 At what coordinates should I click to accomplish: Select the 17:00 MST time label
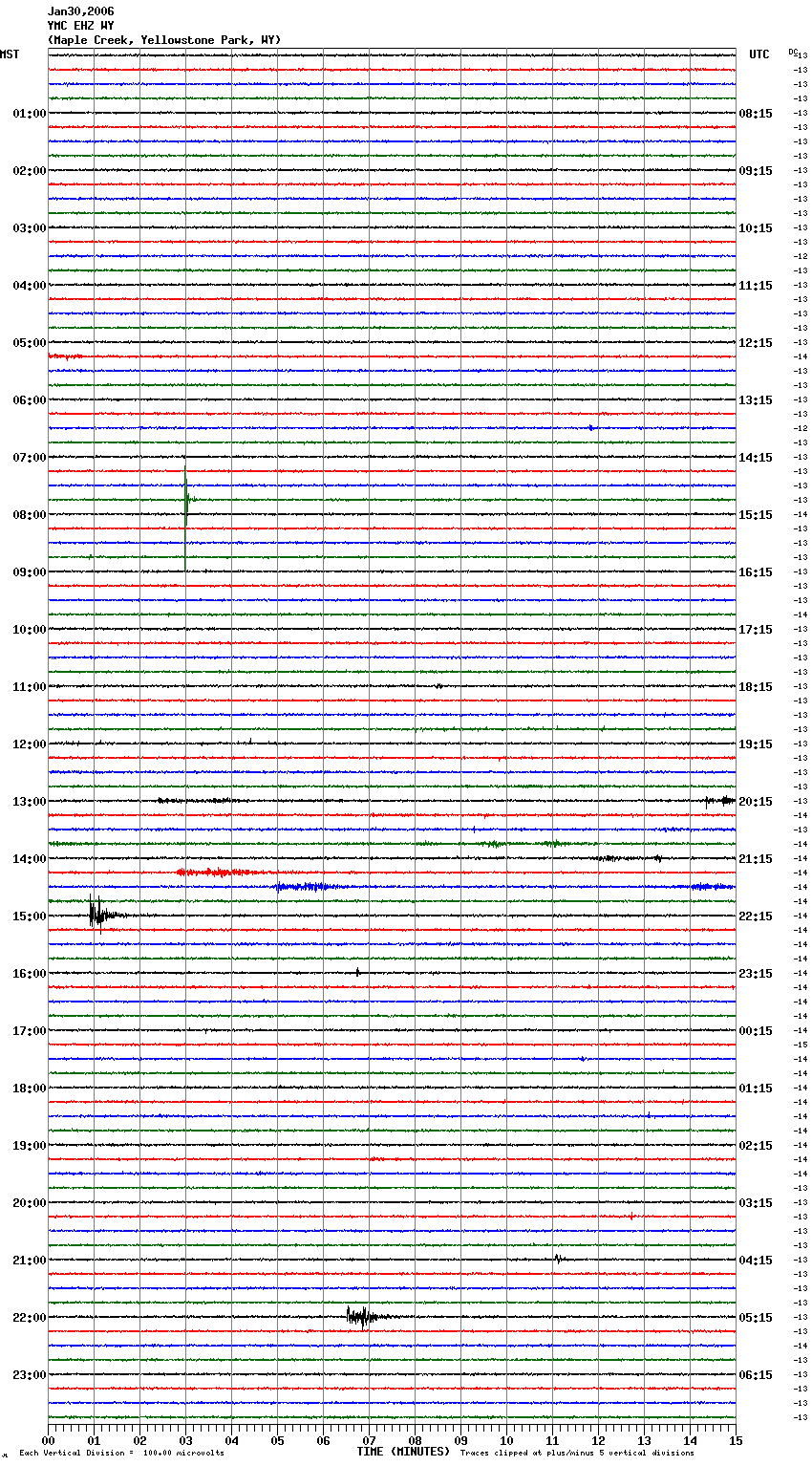[30, 1031]
